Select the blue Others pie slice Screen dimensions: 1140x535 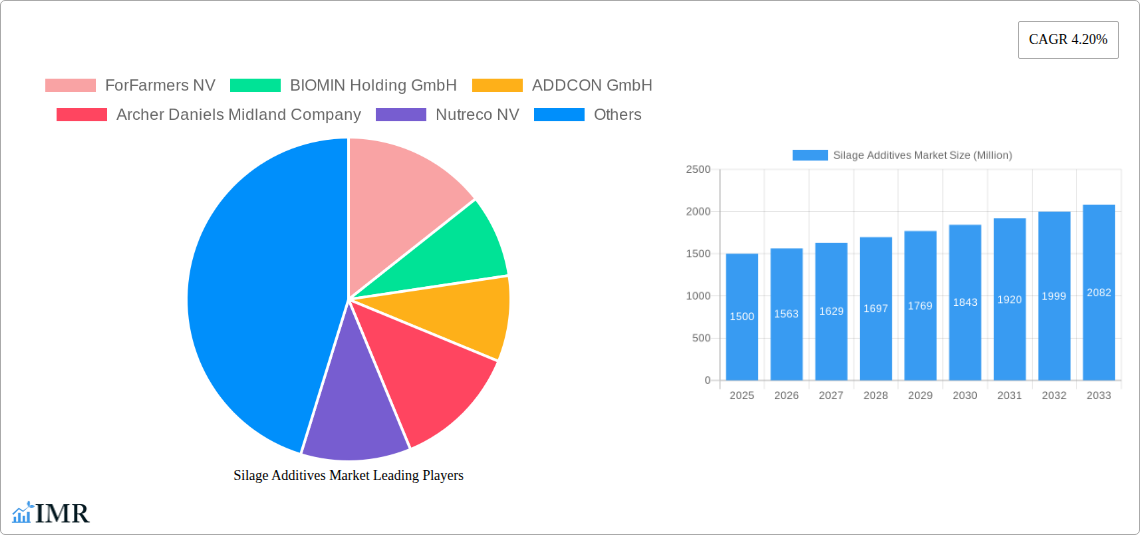250,300
